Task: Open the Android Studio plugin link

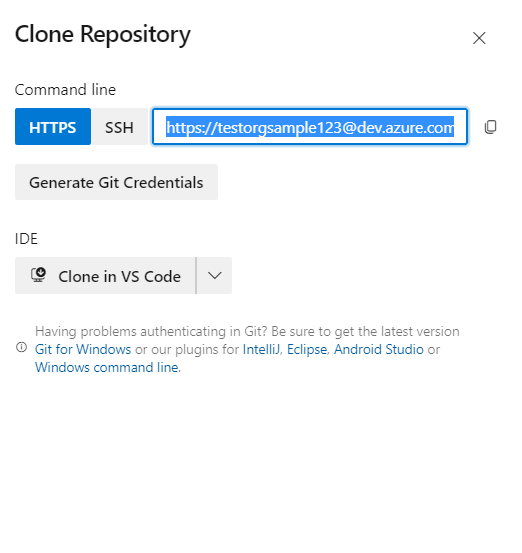Action: pyautogui.click(x=379, y=350)
